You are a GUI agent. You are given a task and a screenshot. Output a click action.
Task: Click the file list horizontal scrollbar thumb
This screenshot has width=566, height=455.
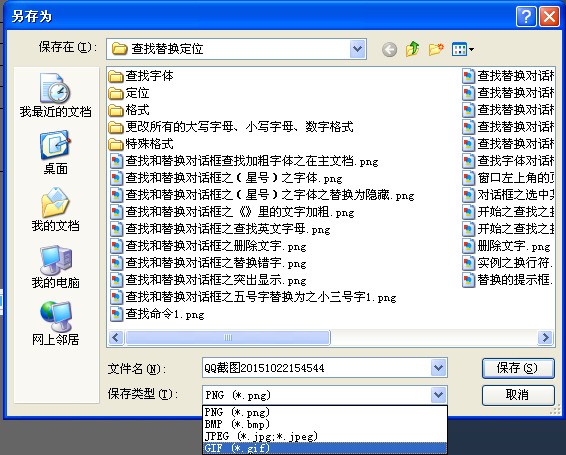[228, 338]
